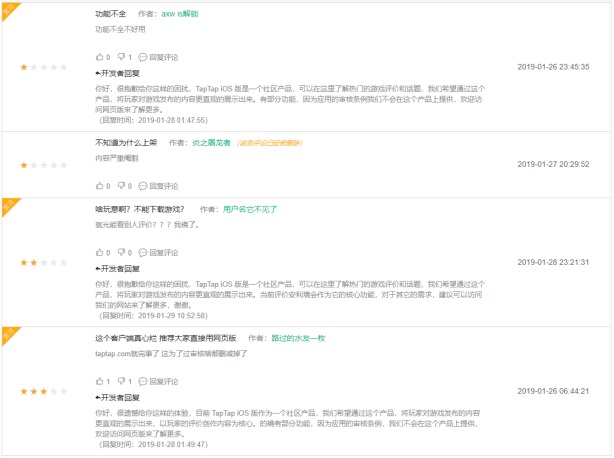
Task: Dislike the '功能不全' review
Action: click(120, 57)
